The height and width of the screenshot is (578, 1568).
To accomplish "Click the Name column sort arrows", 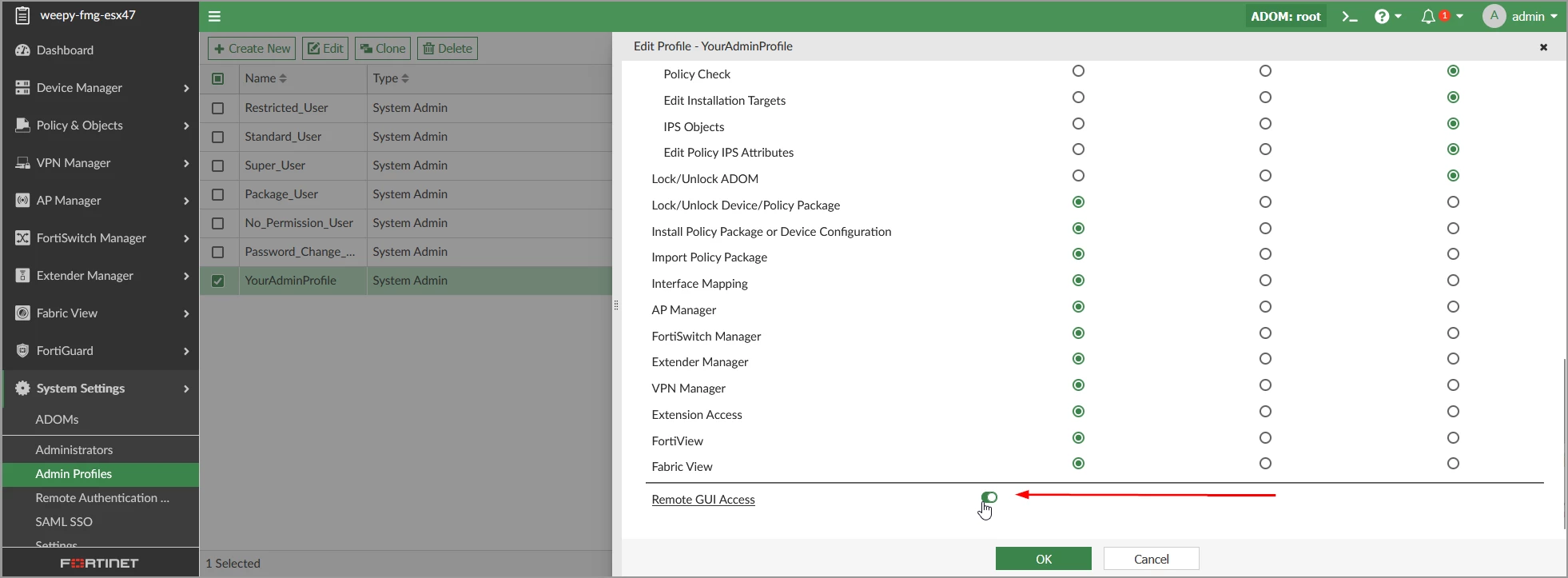I will pos(283,78).
